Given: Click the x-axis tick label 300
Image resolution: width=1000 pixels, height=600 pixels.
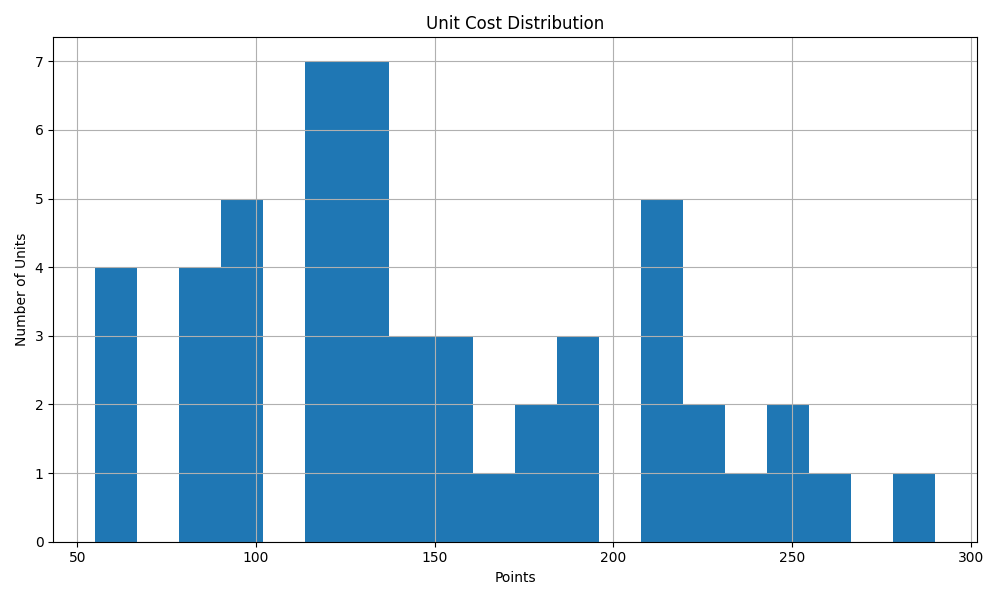Looking at the screenshot, I should pos(971,558).
